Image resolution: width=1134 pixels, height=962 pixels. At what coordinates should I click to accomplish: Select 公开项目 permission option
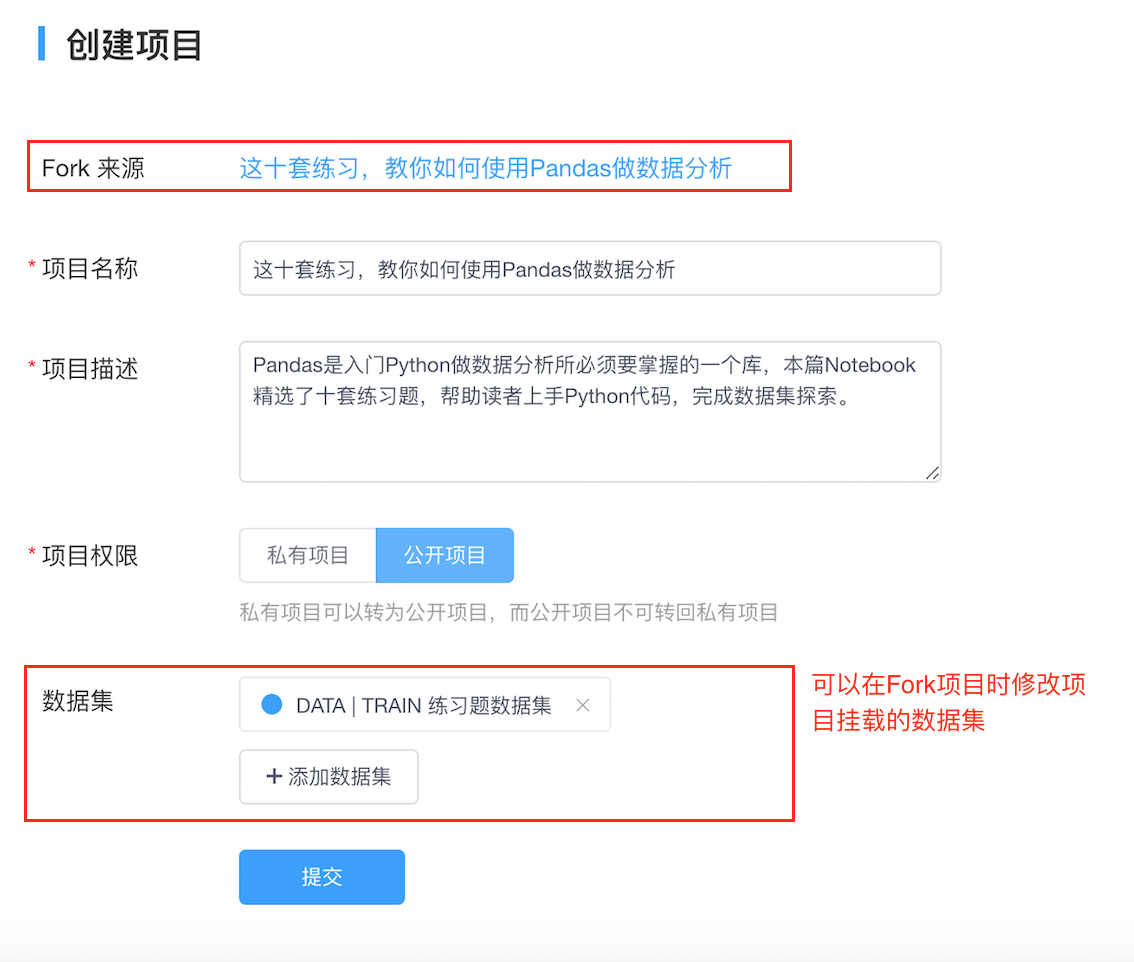click(x=445, y=555)
